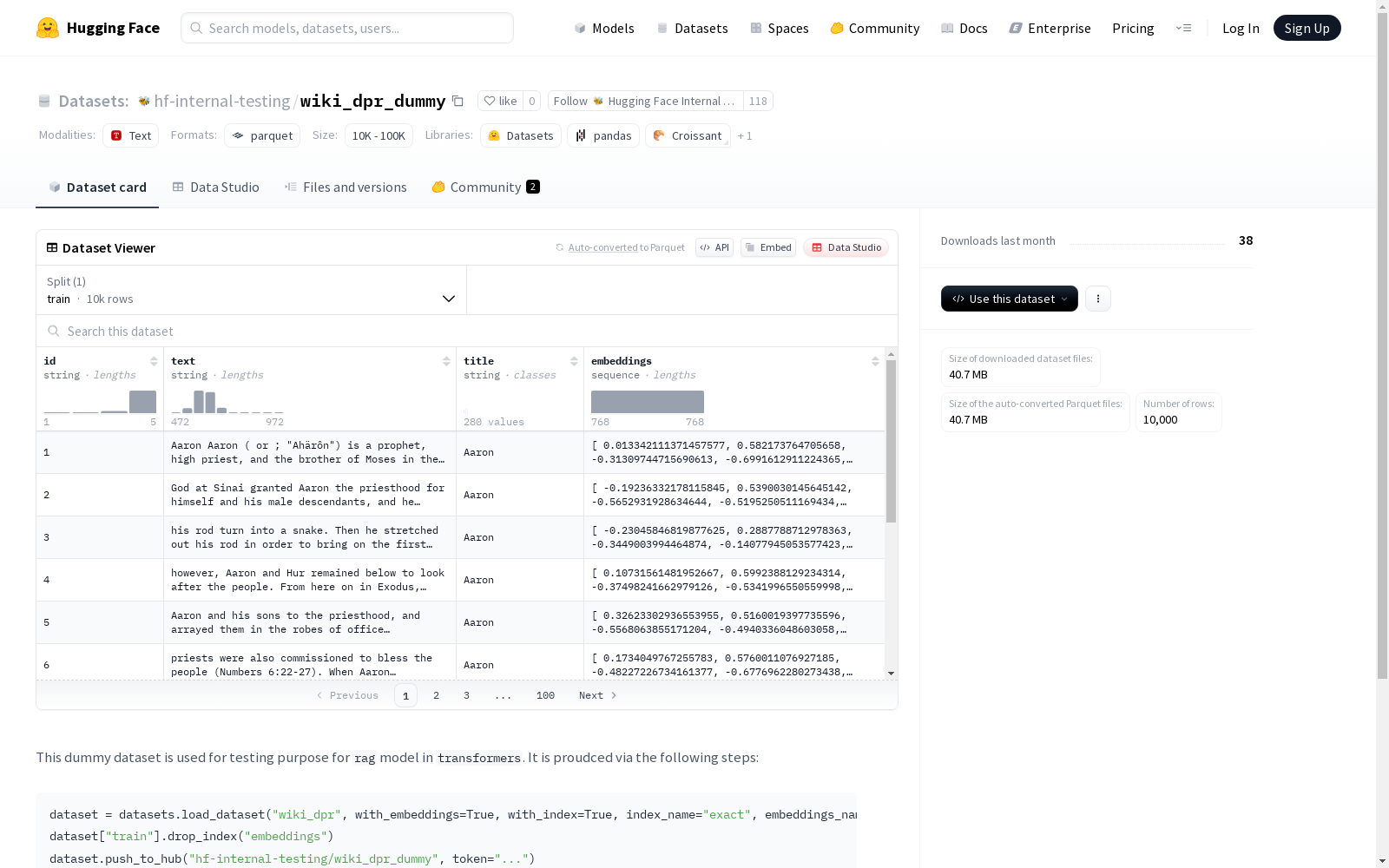Go to the Pricing page

[1133, 28]
